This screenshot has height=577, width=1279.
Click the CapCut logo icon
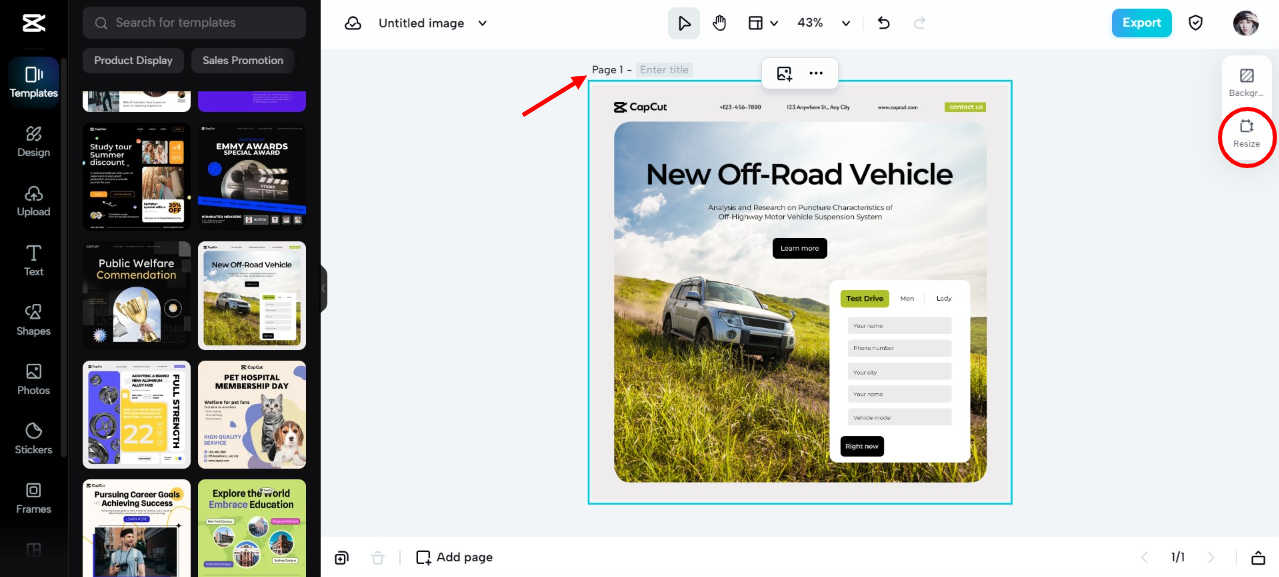(x=33, y=23)
